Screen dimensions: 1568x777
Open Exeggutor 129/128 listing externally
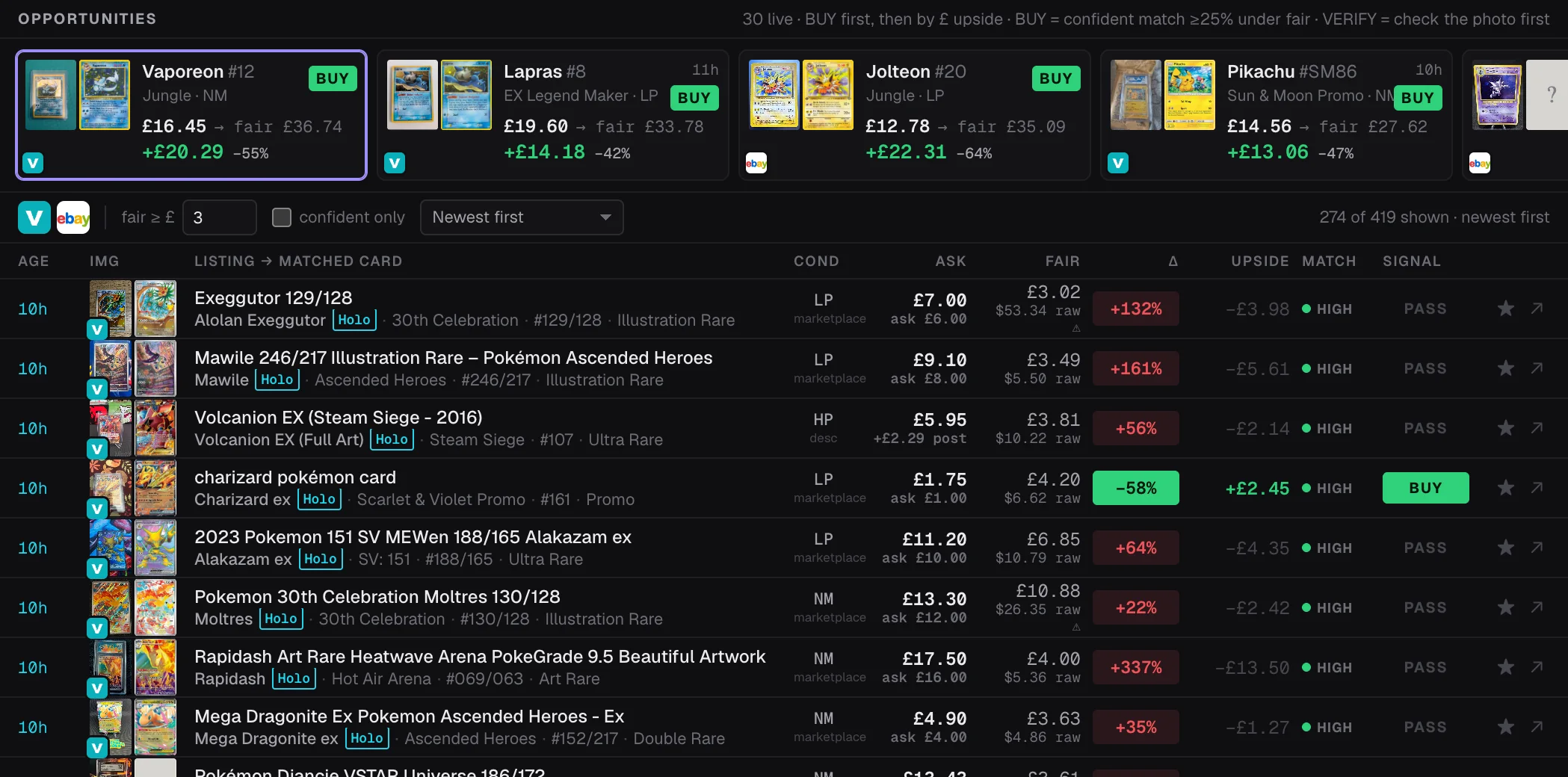click(1537, 308)
